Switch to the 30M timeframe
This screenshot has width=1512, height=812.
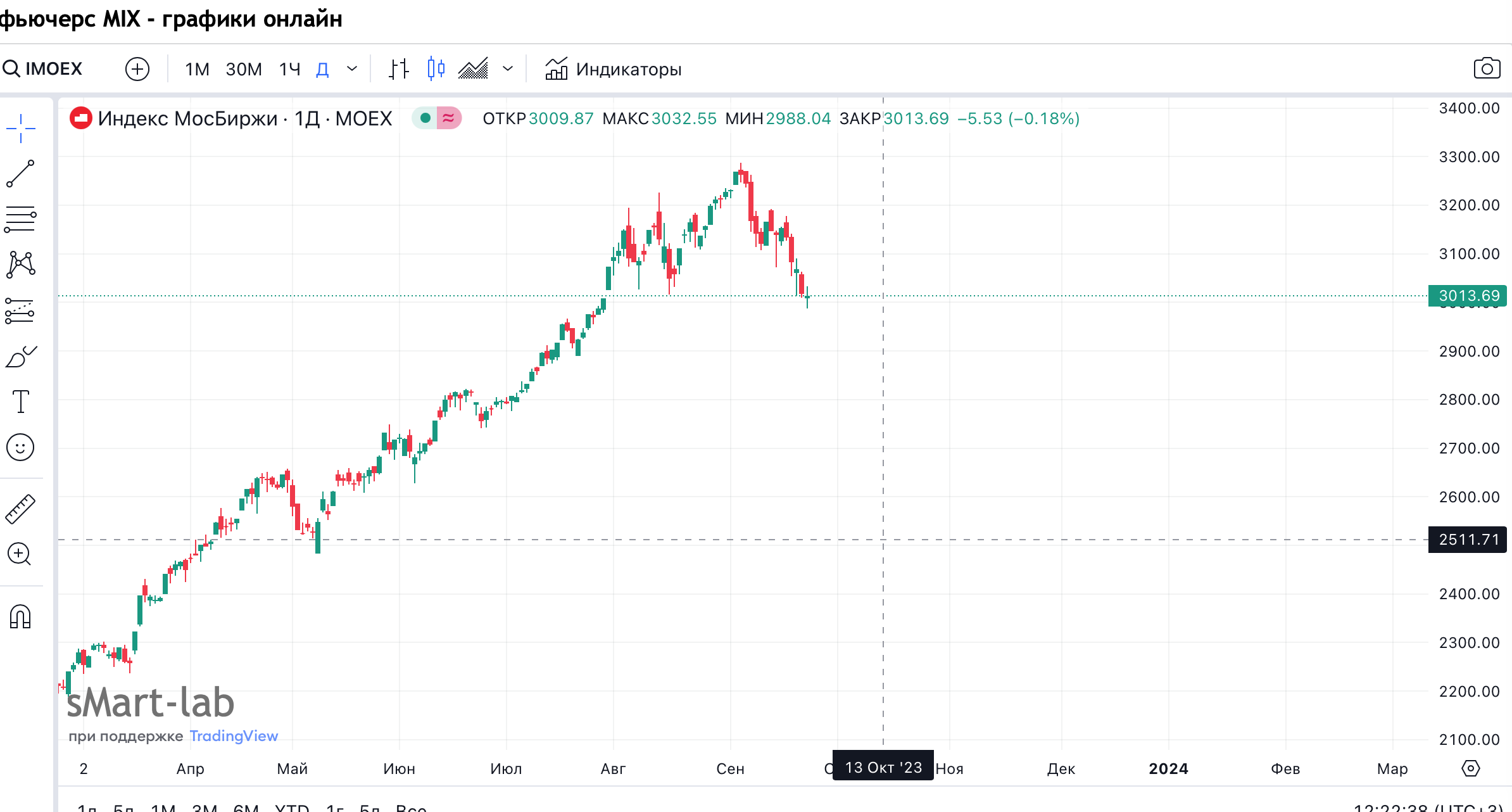(244, 69)
